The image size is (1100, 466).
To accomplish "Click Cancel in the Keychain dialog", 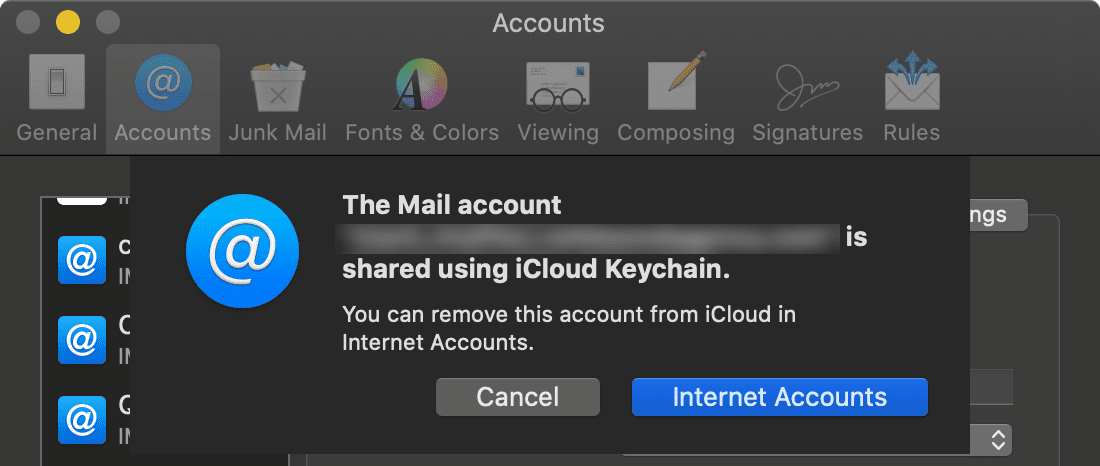I will [x=517, y=397].
